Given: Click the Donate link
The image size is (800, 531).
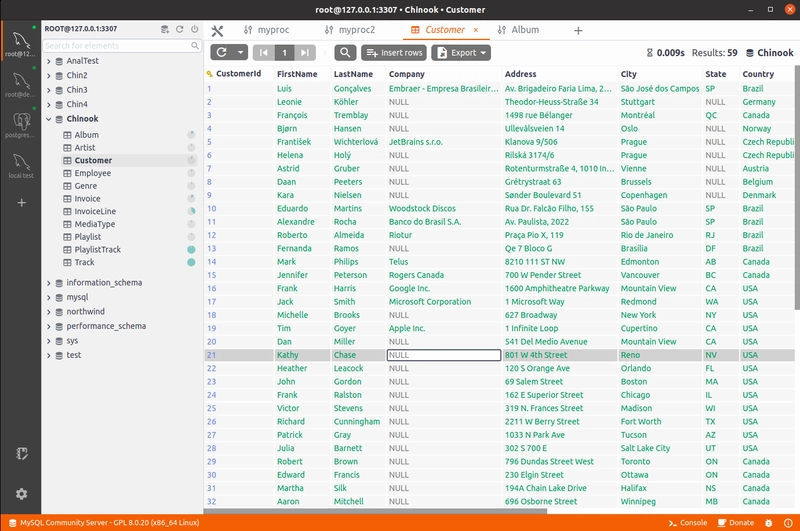Looking at the screenshot, I should (x=736, y=522).
